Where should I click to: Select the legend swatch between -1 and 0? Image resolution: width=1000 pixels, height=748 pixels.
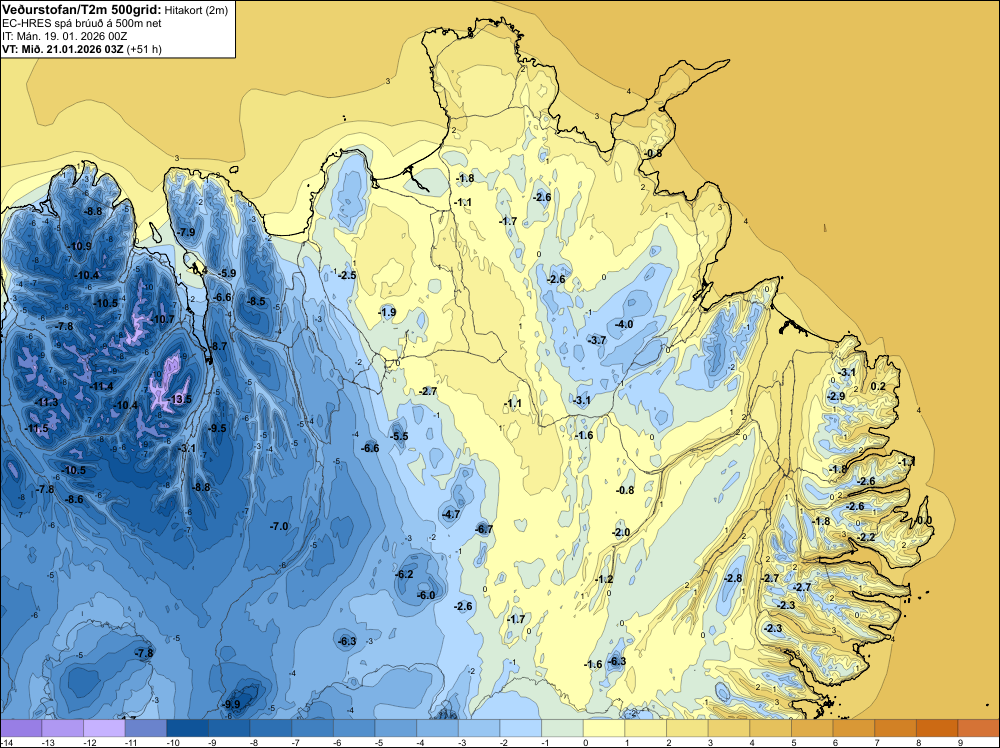562,728
